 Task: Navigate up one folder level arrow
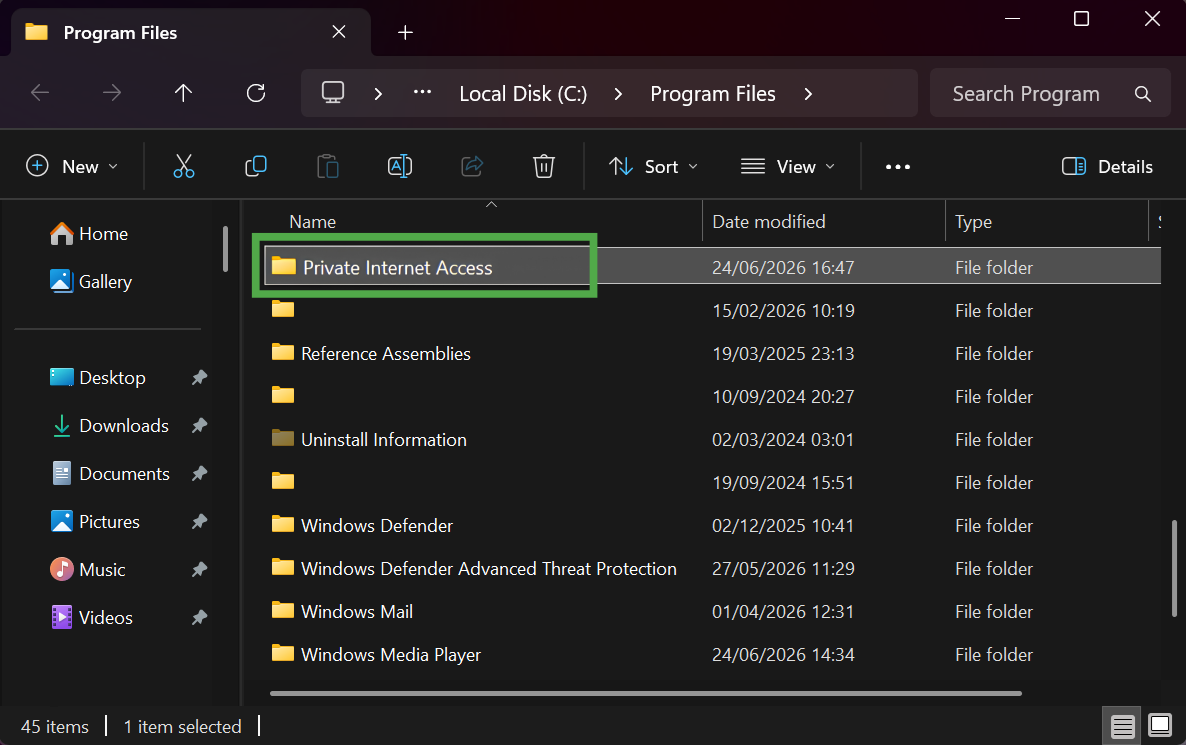coord(183,93)
